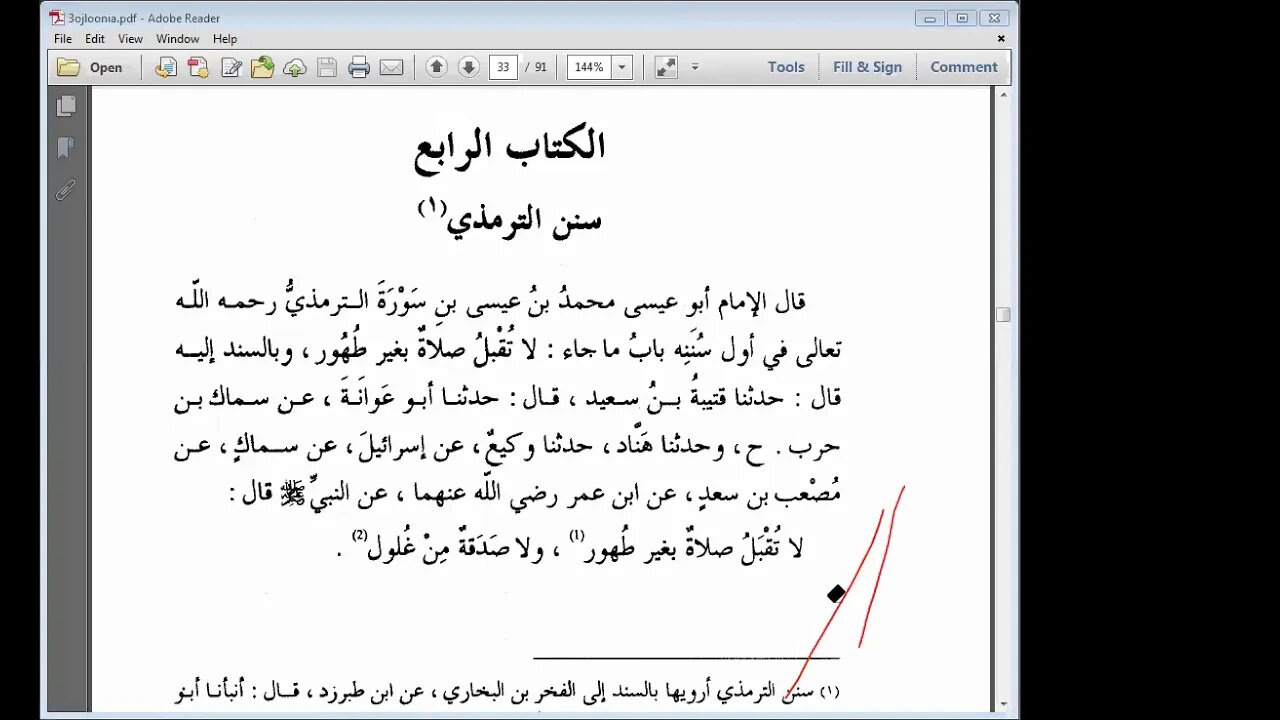Print the document with printer icon

[x=359, y=67]
